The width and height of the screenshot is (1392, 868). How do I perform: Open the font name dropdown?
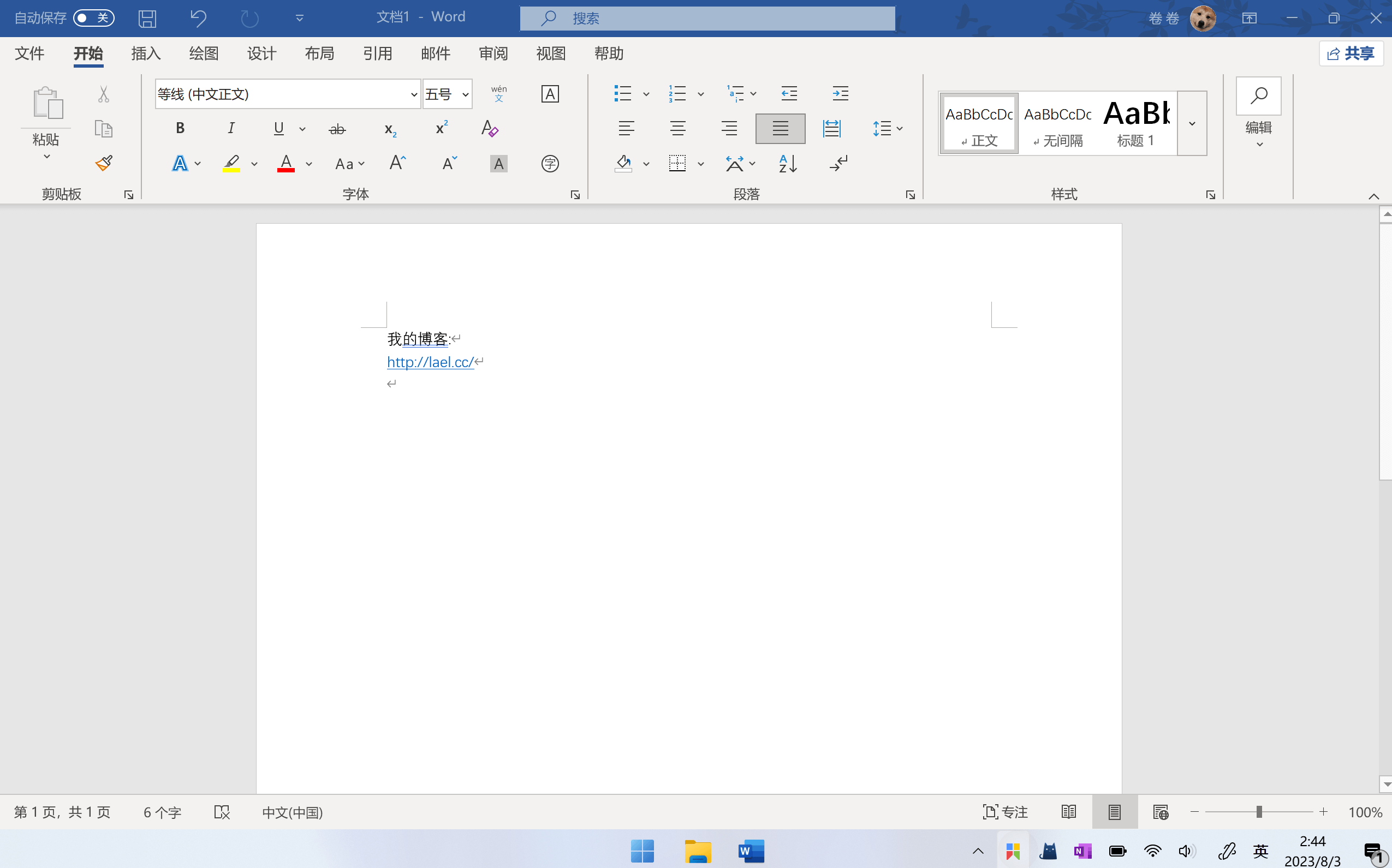click(413, 95)
